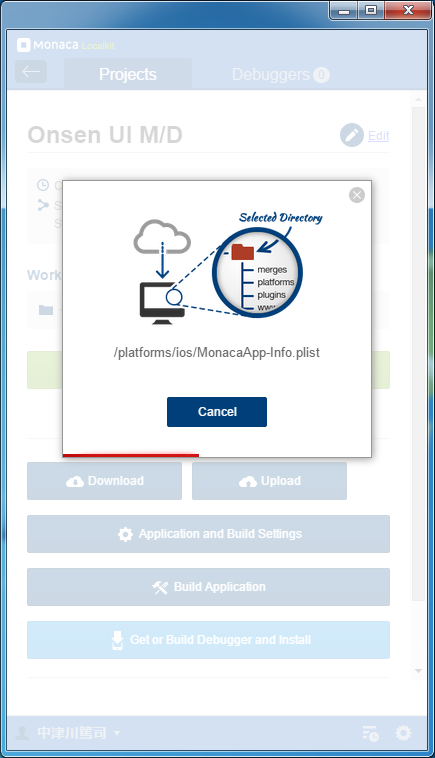Click the scrollbar down arrow
435x758 pixels.
coord(418,671)
